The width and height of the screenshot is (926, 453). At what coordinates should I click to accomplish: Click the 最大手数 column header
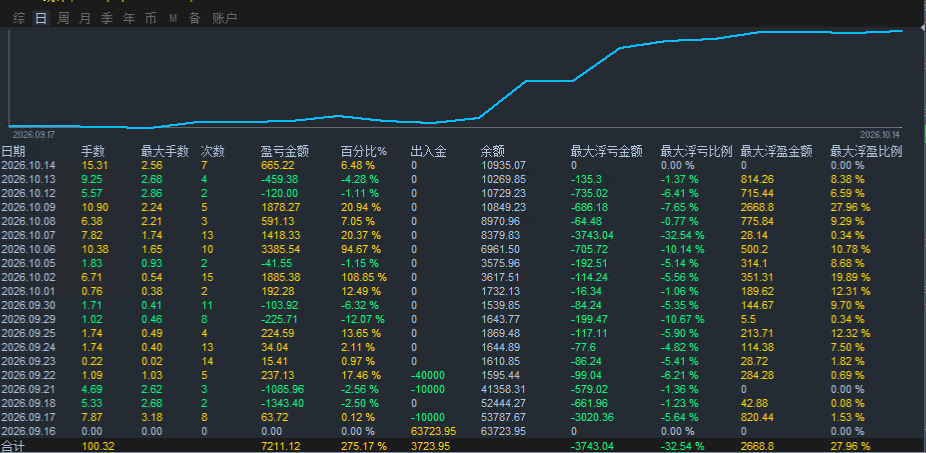click(x=165, y=152)
